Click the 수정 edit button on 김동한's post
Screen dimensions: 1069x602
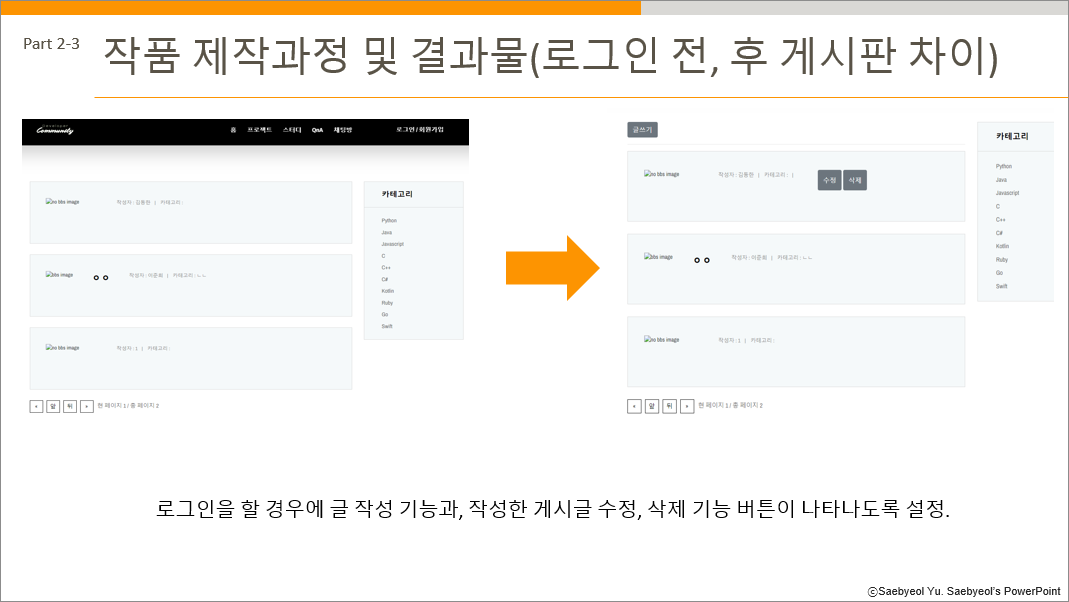tap(829, 180)
